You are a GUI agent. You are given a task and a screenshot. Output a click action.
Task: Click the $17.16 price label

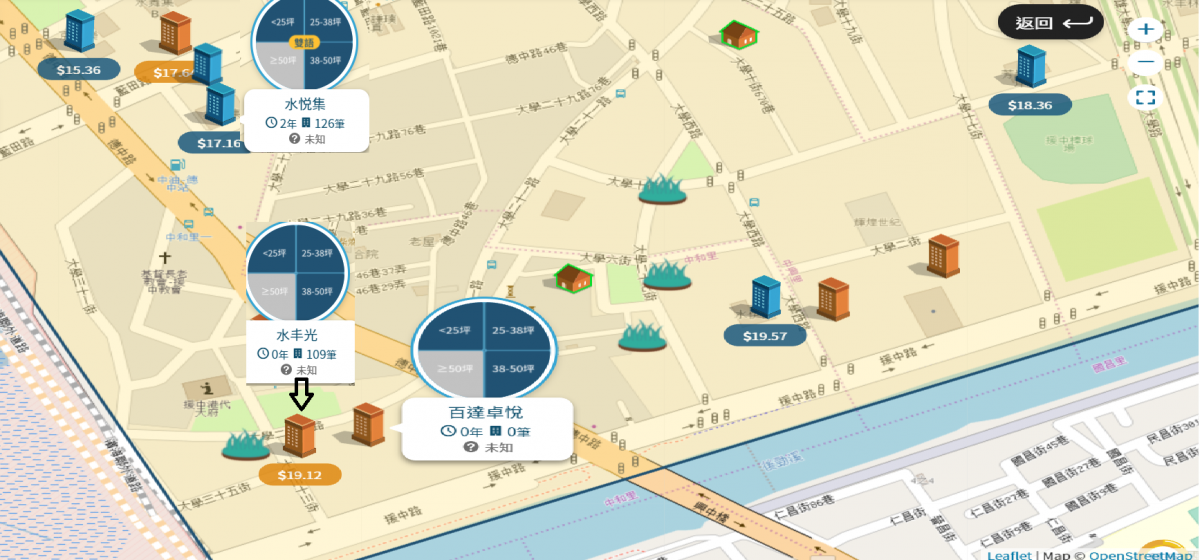coord(219,143)
